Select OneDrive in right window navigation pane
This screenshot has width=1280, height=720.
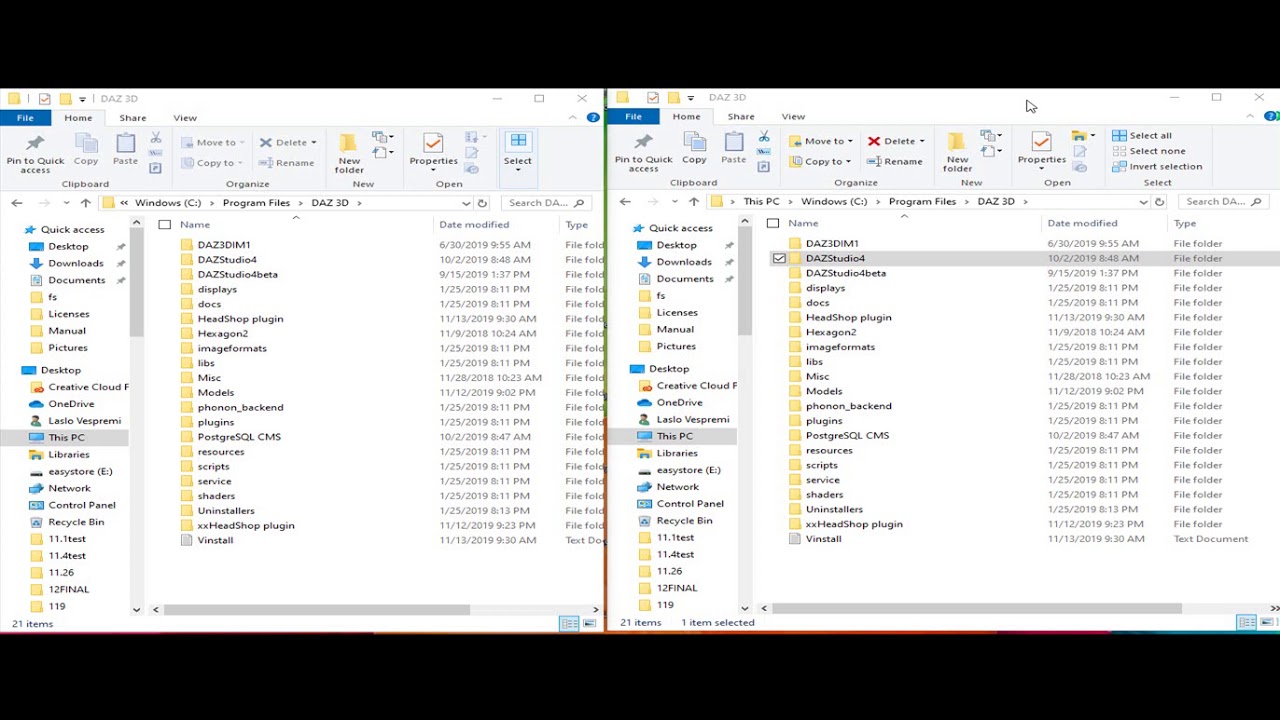(679, 402)
